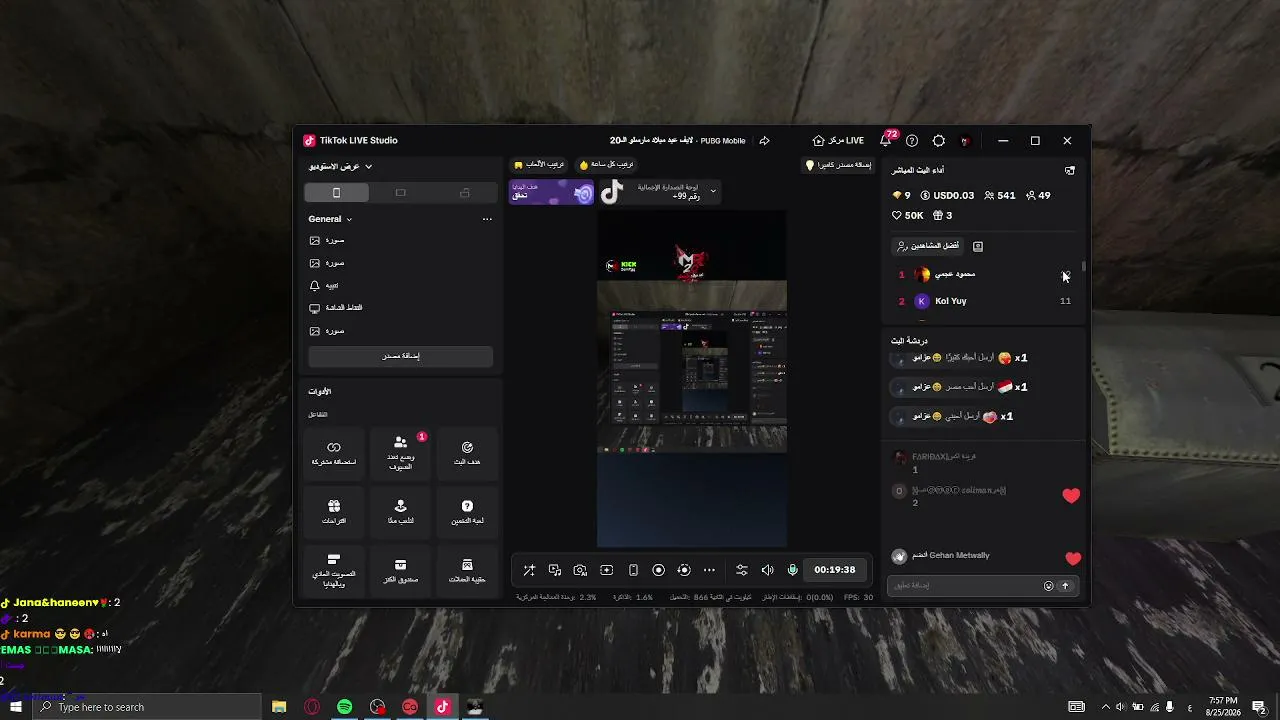Viewport: 1280px width, 720px height.
Task: Open the help question mark icon
Action: point(912,141)
